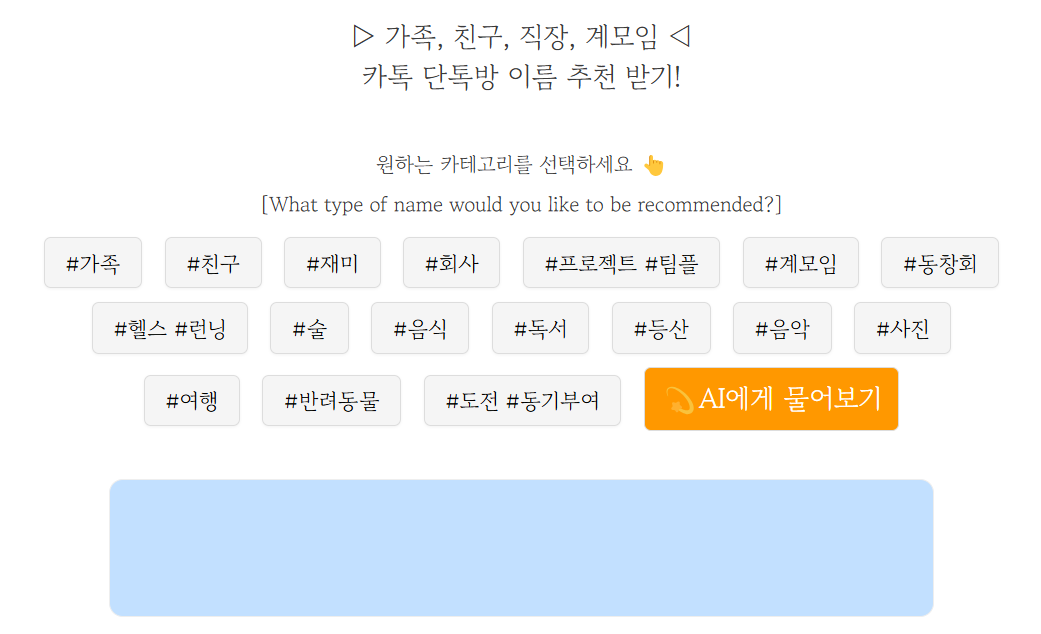Choose the #재미 category
The width and height of the screenshot is (1041, 634).
click(332, 262)
